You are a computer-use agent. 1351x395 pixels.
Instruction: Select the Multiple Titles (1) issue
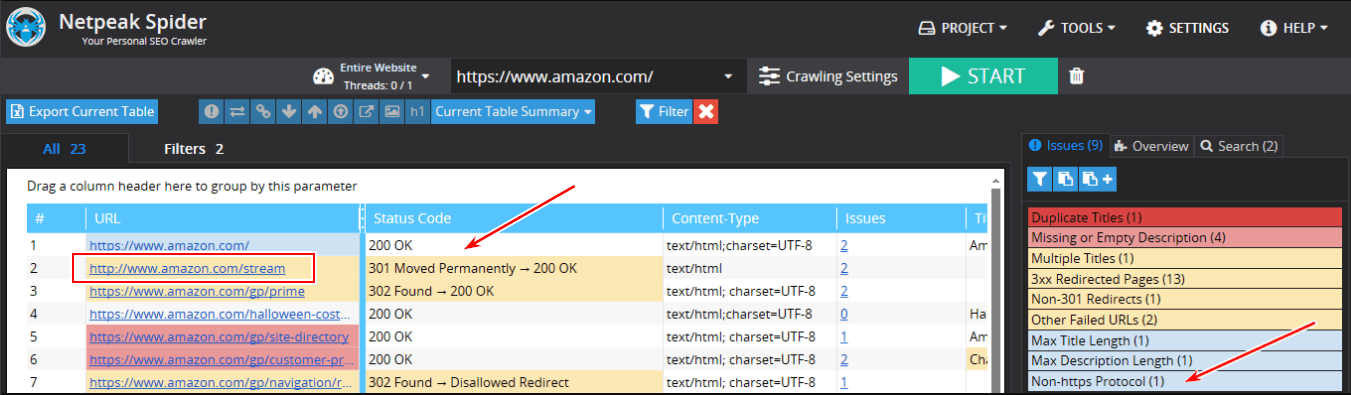[1184, 259]
